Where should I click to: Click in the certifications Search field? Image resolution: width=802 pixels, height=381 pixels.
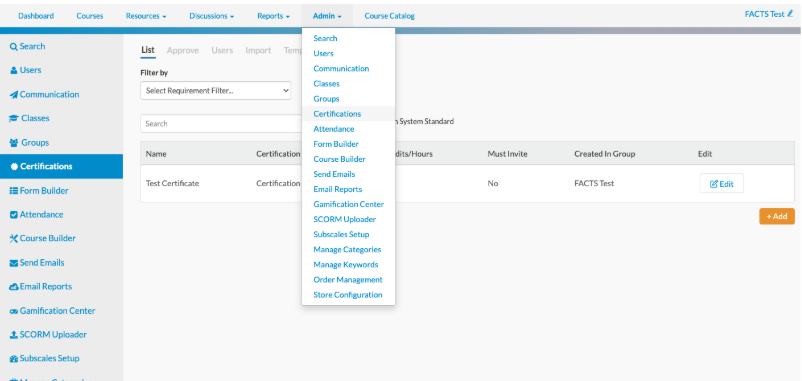click(x=221, y=124)
